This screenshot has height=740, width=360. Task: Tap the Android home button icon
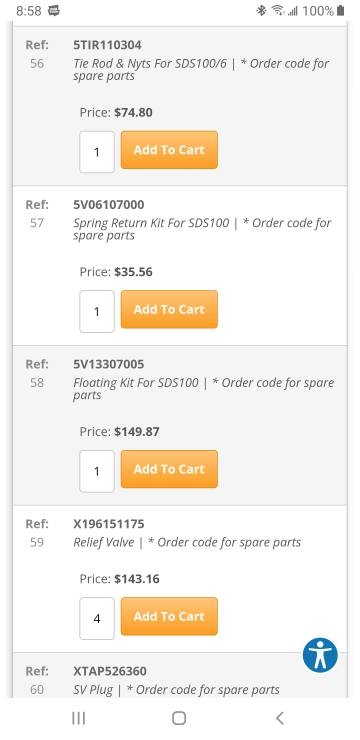[x=179, y=718]
